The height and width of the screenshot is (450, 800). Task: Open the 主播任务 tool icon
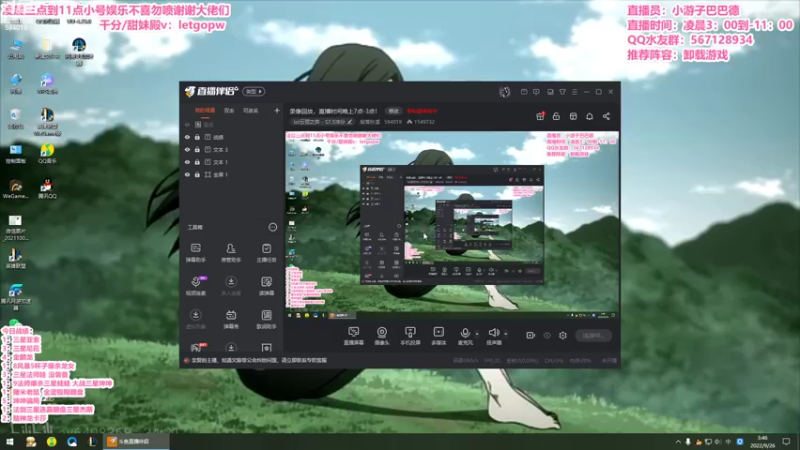tap(266, 253)
